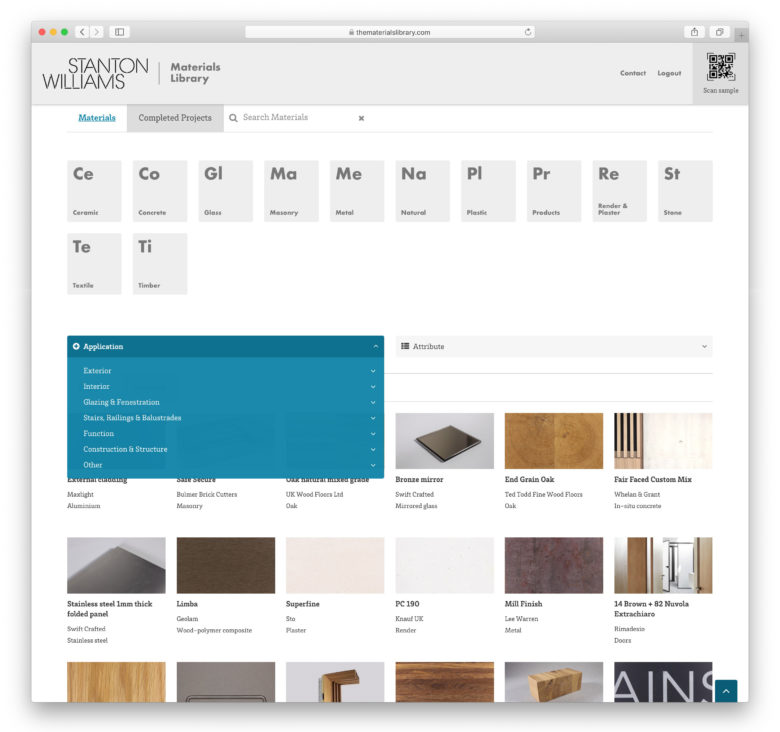Switch to the Materials tab
Screen dimensions: 780x732
[x=97, y=118]
